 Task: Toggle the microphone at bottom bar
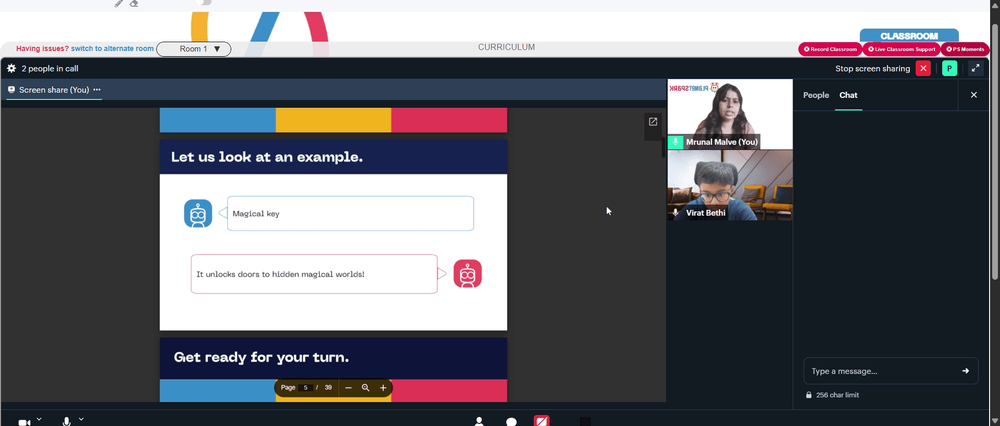pos(66,422)
